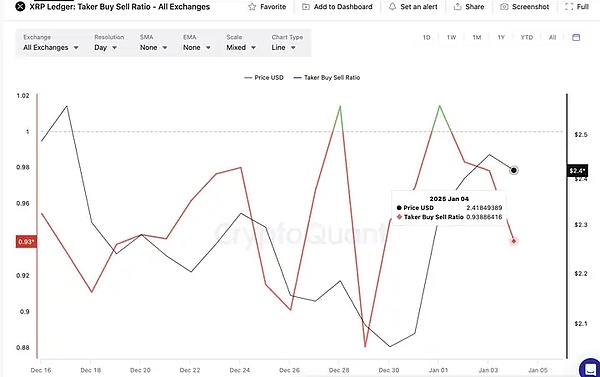Screen dimensions: 600x377
Task: Expand the Scale dropdown set to Mixed
Action: (241, 47)
